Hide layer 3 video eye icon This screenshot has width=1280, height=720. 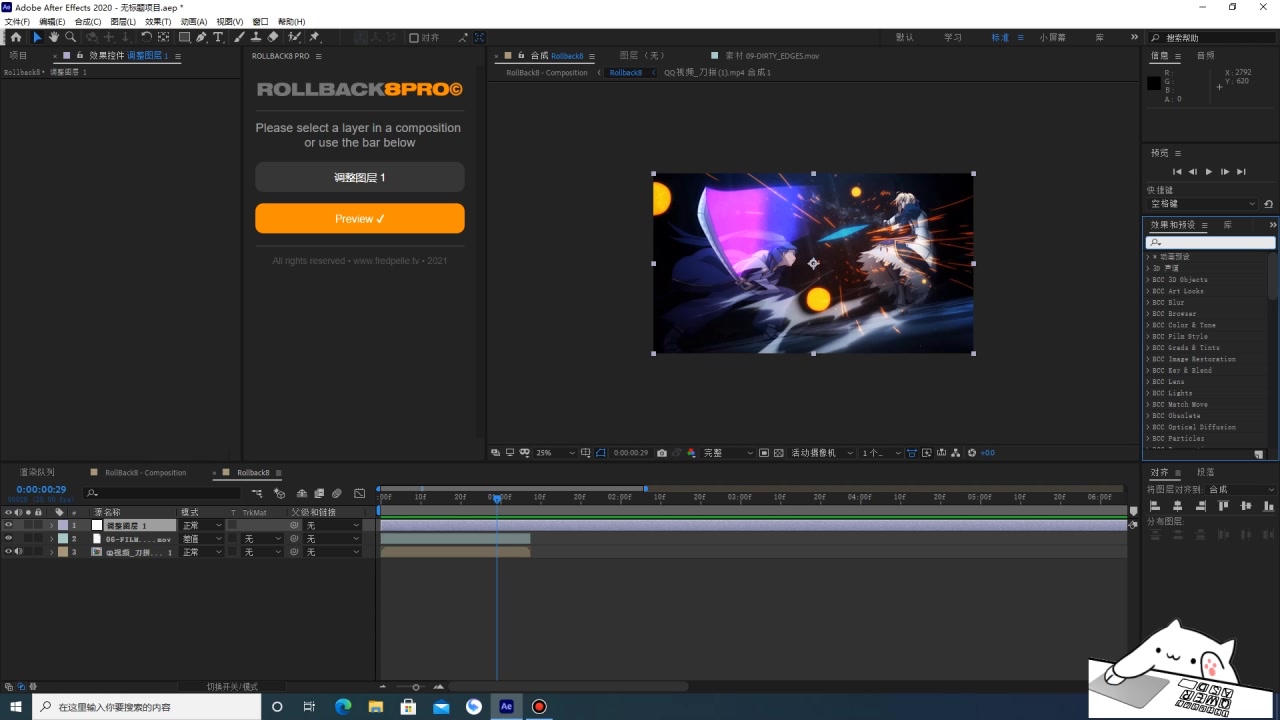coord(8,551)
